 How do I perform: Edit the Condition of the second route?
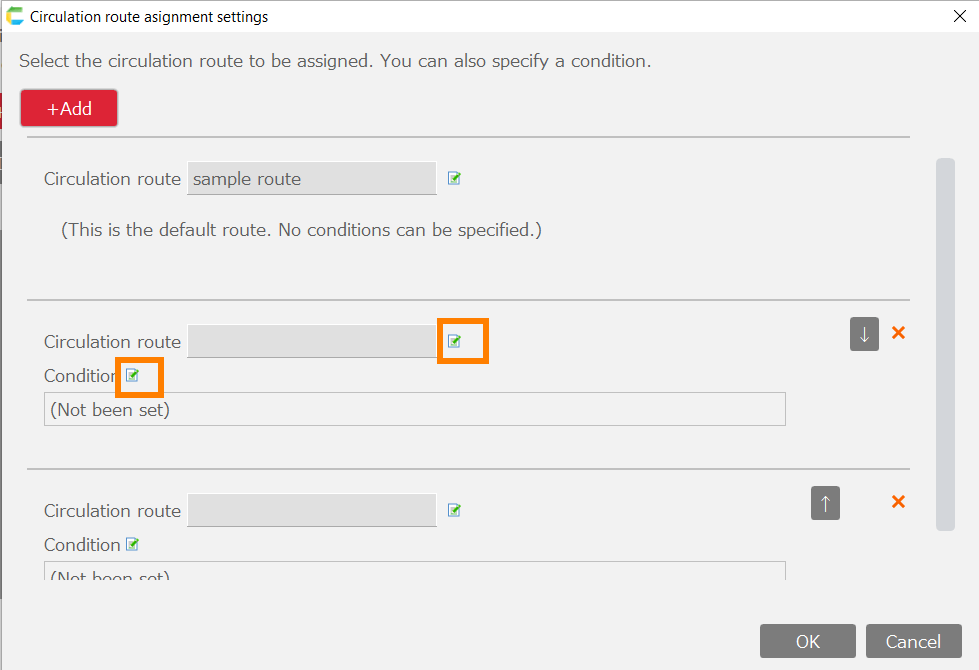[132, 375]
